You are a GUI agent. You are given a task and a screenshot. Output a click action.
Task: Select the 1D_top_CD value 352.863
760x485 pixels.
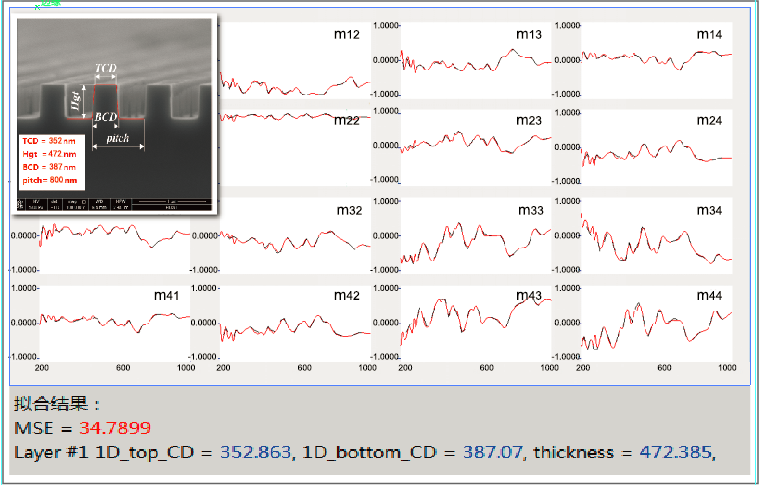256,452
